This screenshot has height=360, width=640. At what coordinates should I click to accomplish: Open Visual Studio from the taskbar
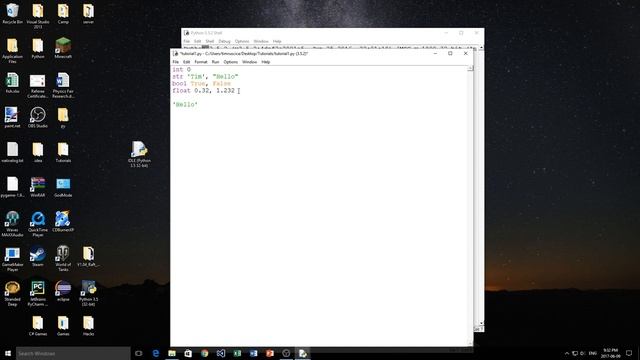pyautogui.click(x=221, y=353)
